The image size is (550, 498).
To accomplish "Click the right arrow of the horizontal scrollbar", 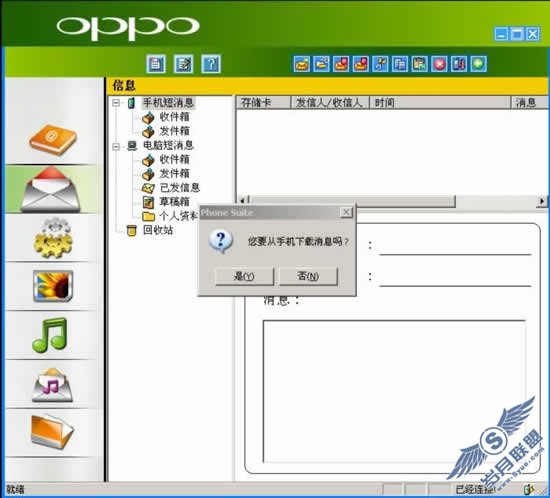I will [x=542, y=201].
